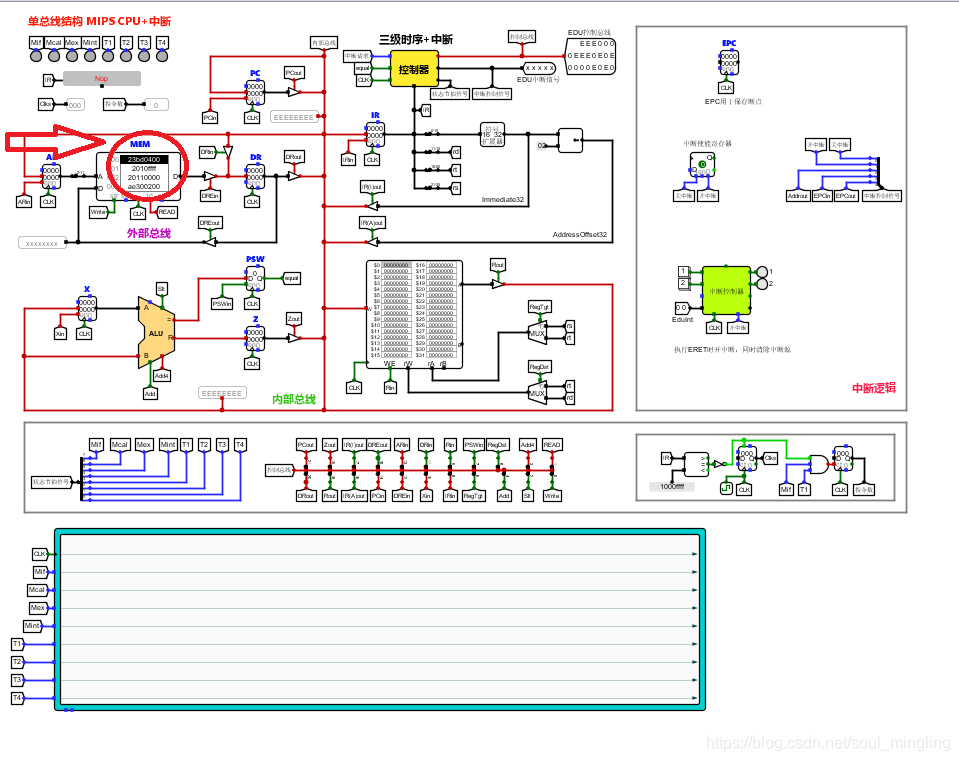Click interrupt LED 2 on the interrupt controller

pyautogui.click(x=762, y=284)
